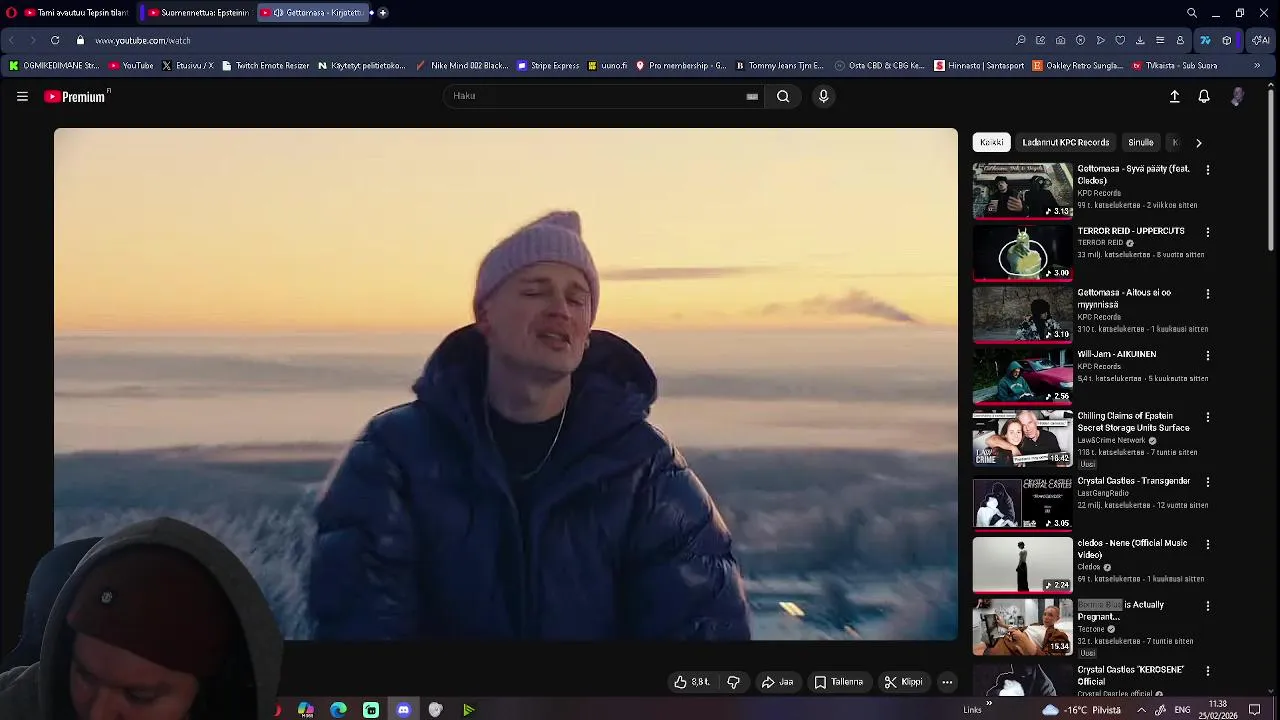Switch to Gettomasa - Kirjatatti browser tab
The image size is (1280, 720).
click(x=314, y=13)
